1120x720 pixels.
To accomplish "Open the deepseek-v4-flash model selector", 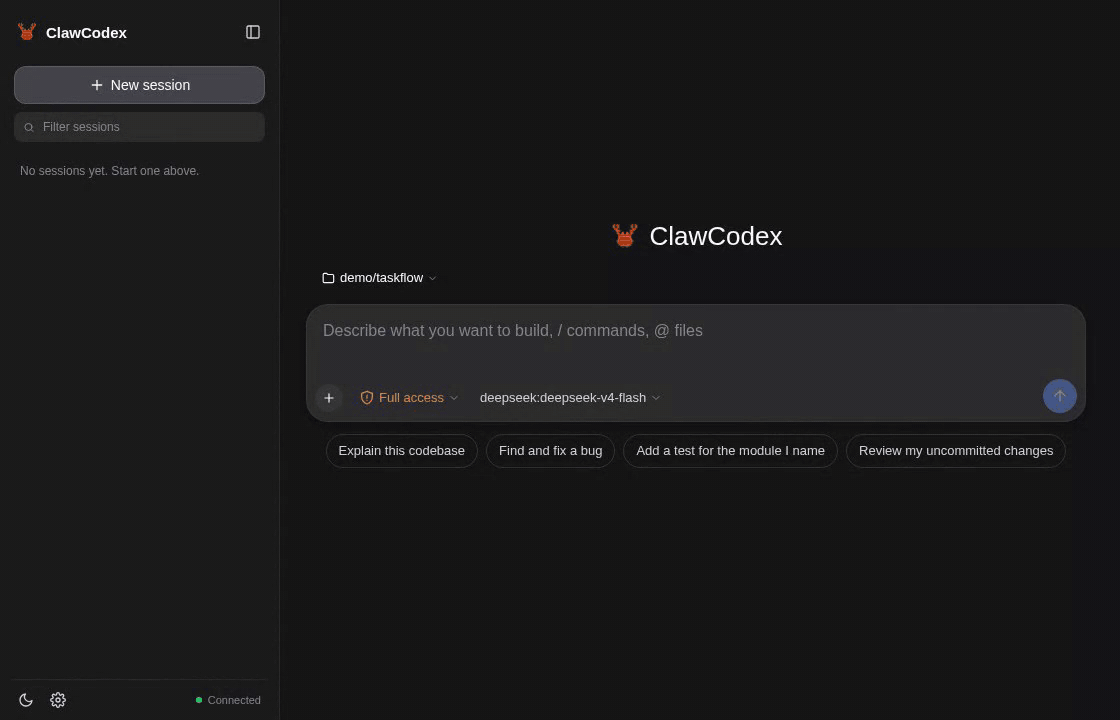I will (x=569, y=398).
